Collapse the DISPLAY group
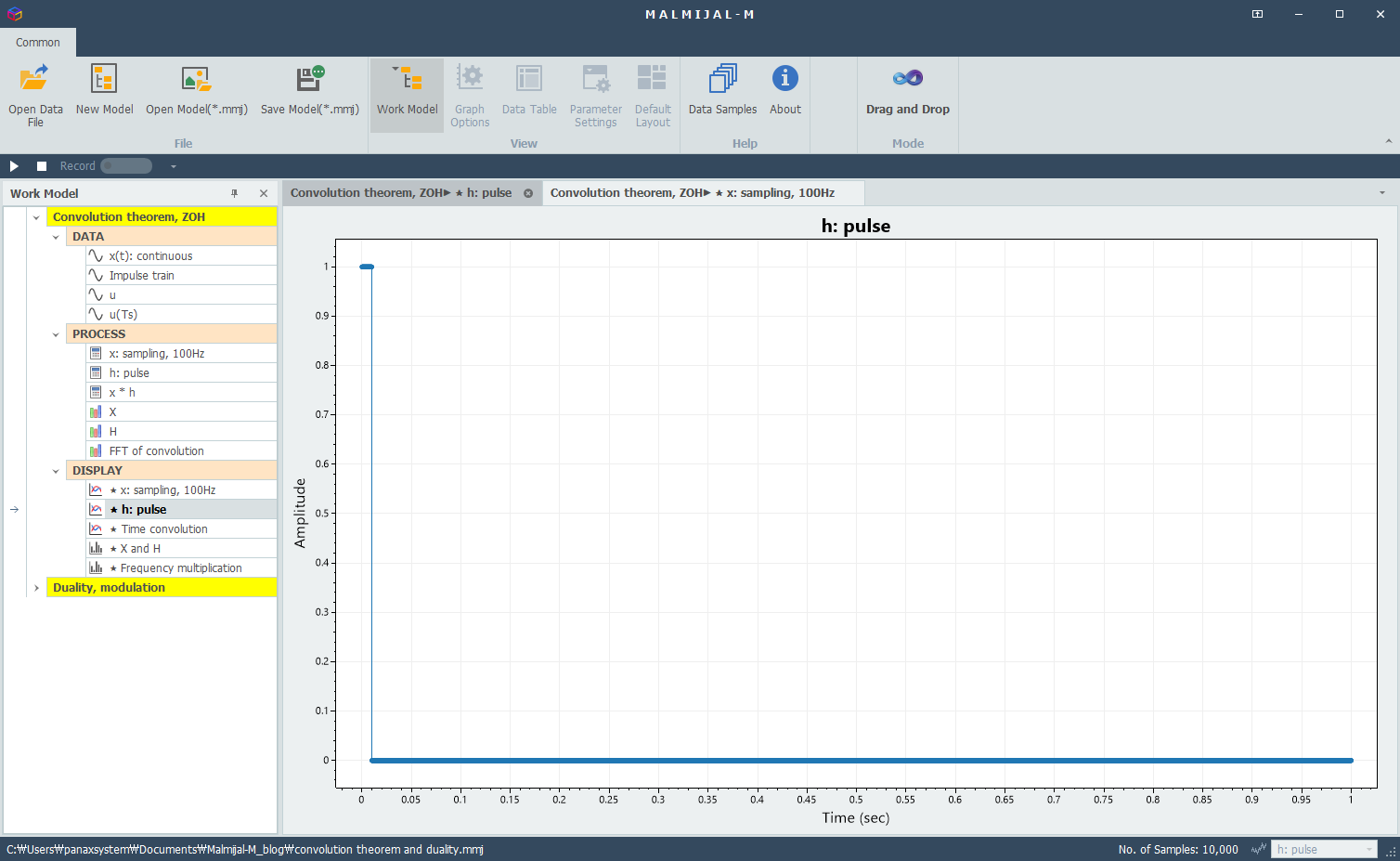 pyautogui.click(x=56, y=471)
